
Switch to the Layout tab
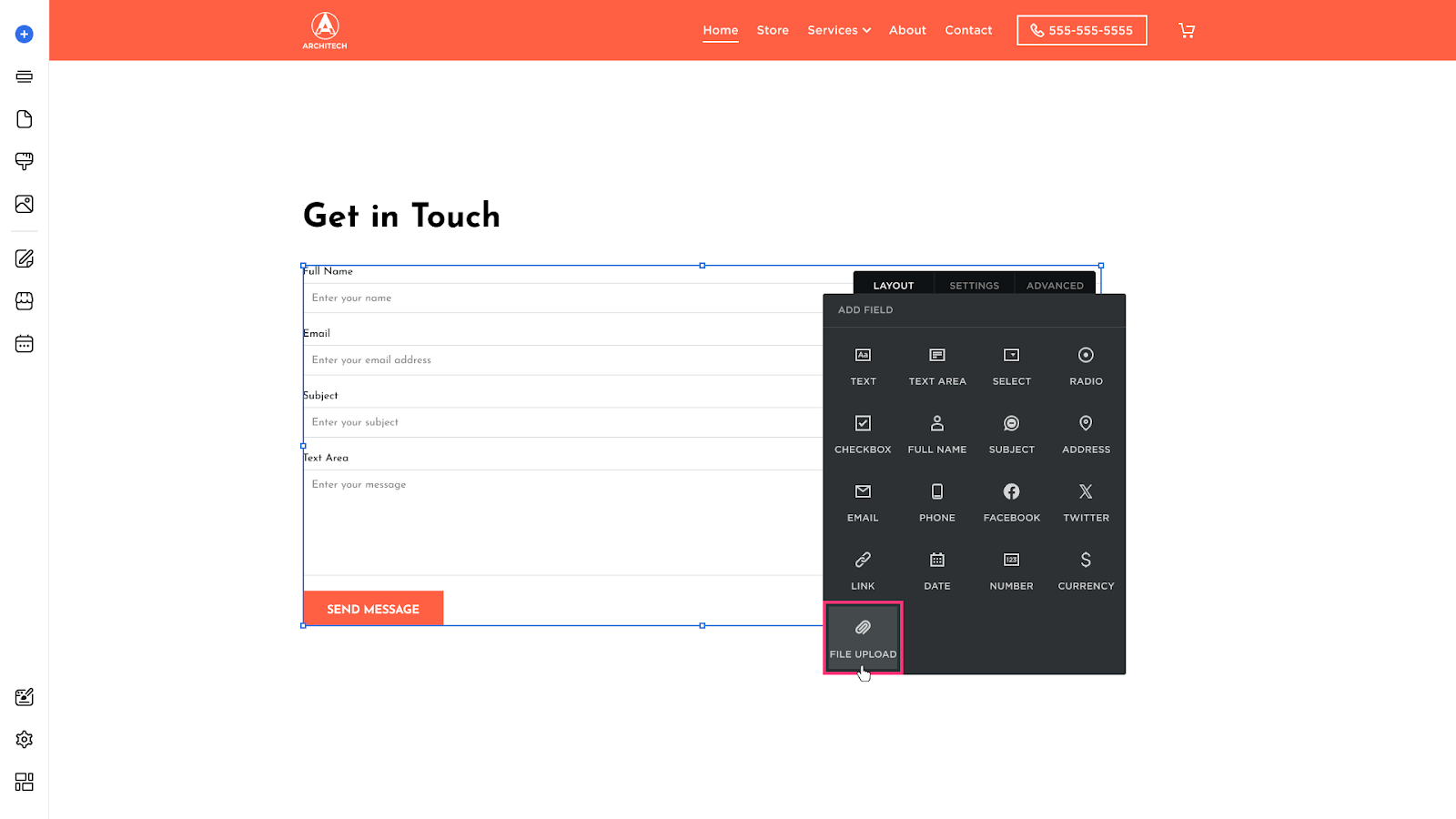[x=894, y=285]
